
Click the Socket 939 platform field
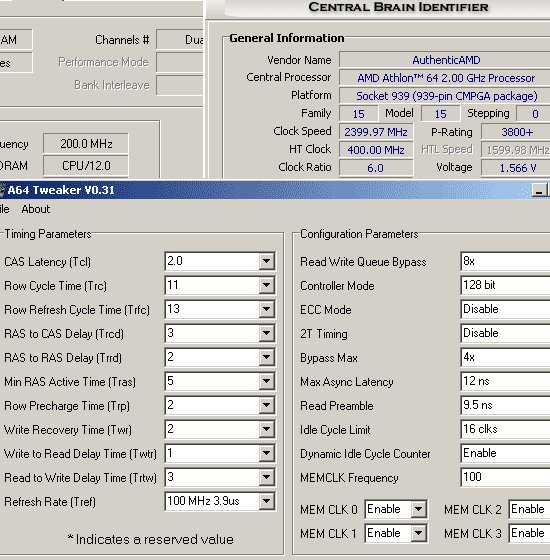(x=445, y=96)
